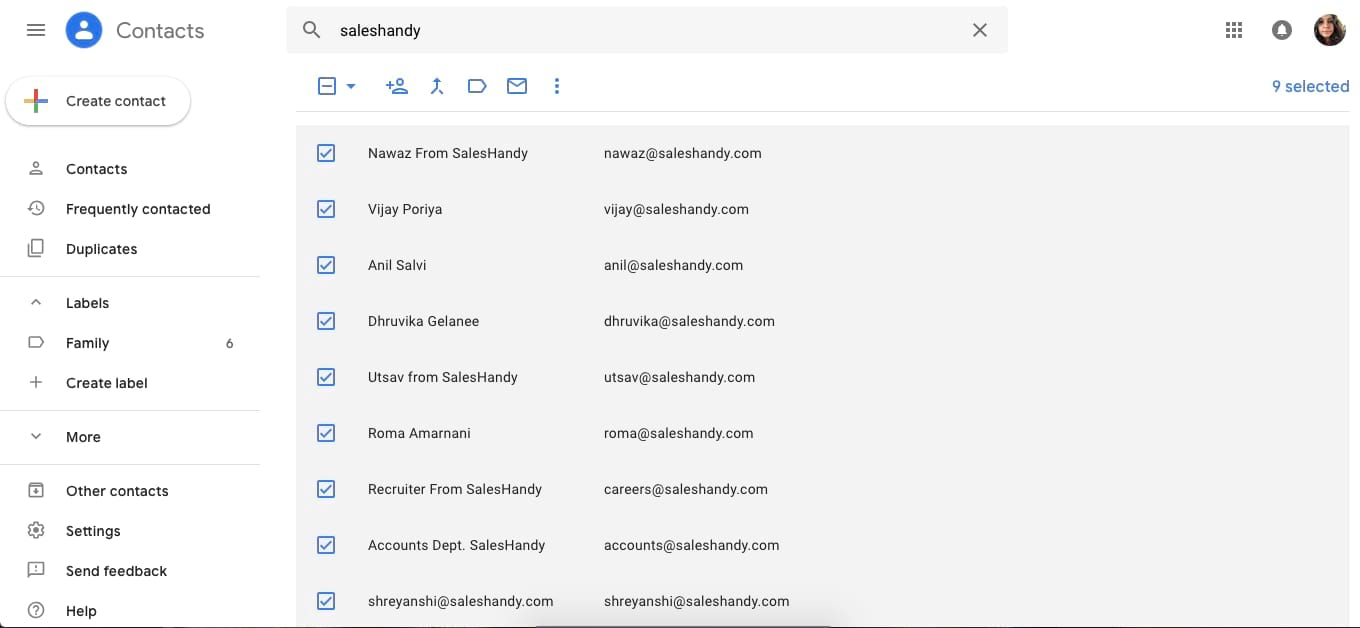Click the Contacts logo icon
Image resolution: width=1360 pixels, height=628 pixels.
click(84, 30)
